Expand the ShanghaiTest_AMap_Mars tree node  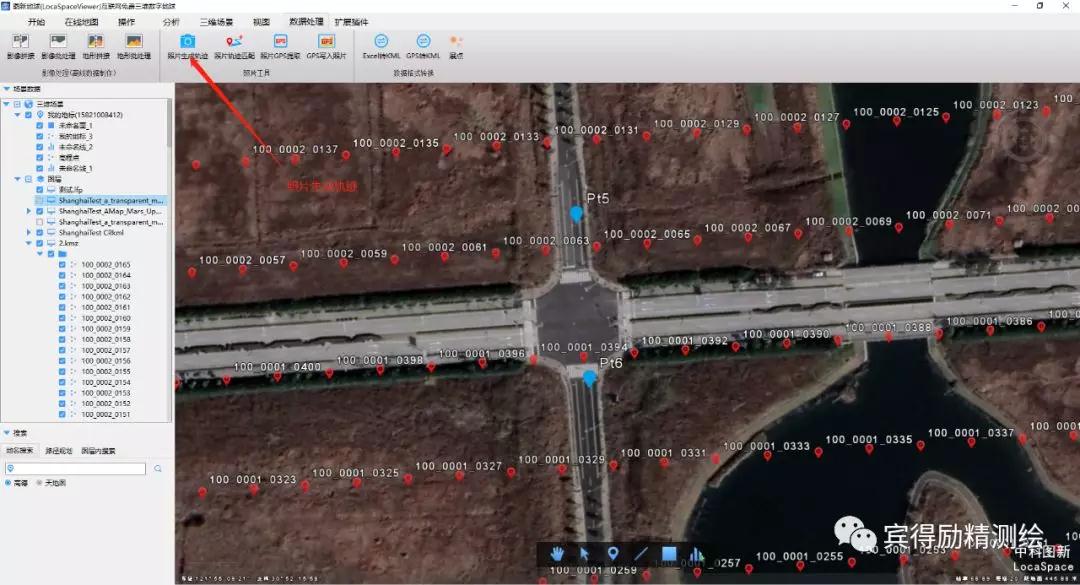[28, 211]
